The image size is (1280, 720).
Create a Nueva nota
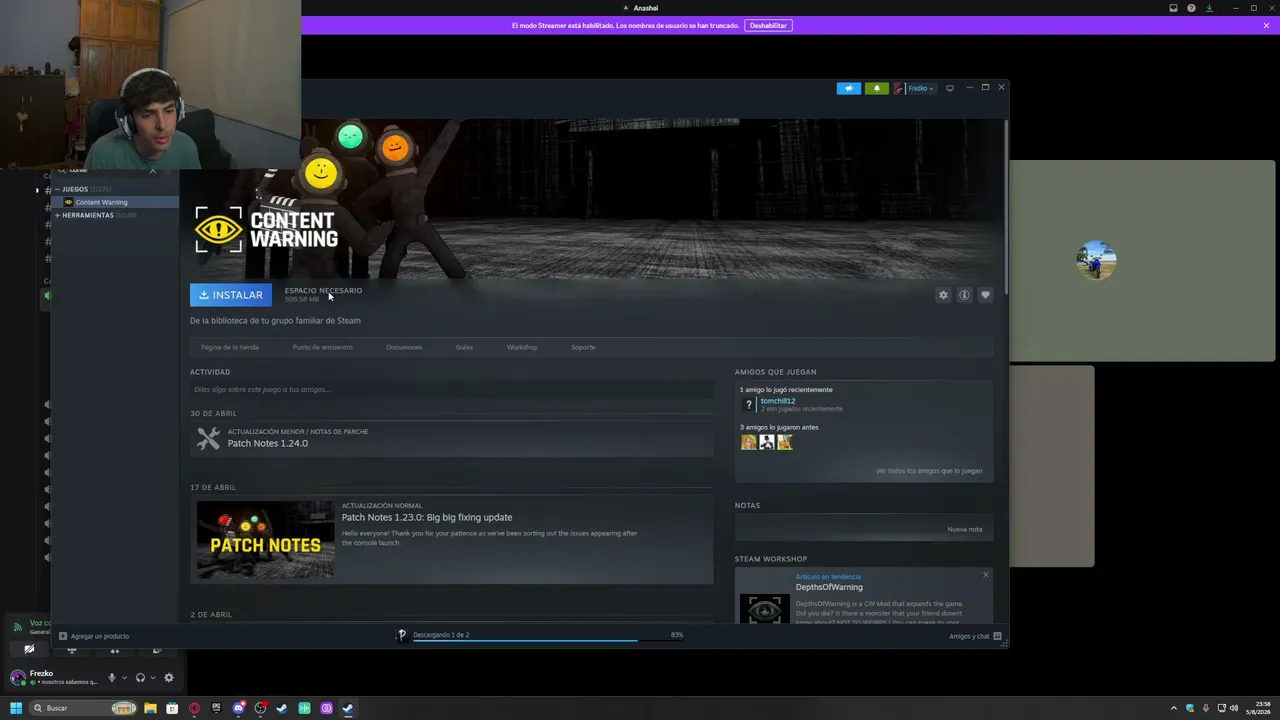pyautogui.click(x=965, y=529)
